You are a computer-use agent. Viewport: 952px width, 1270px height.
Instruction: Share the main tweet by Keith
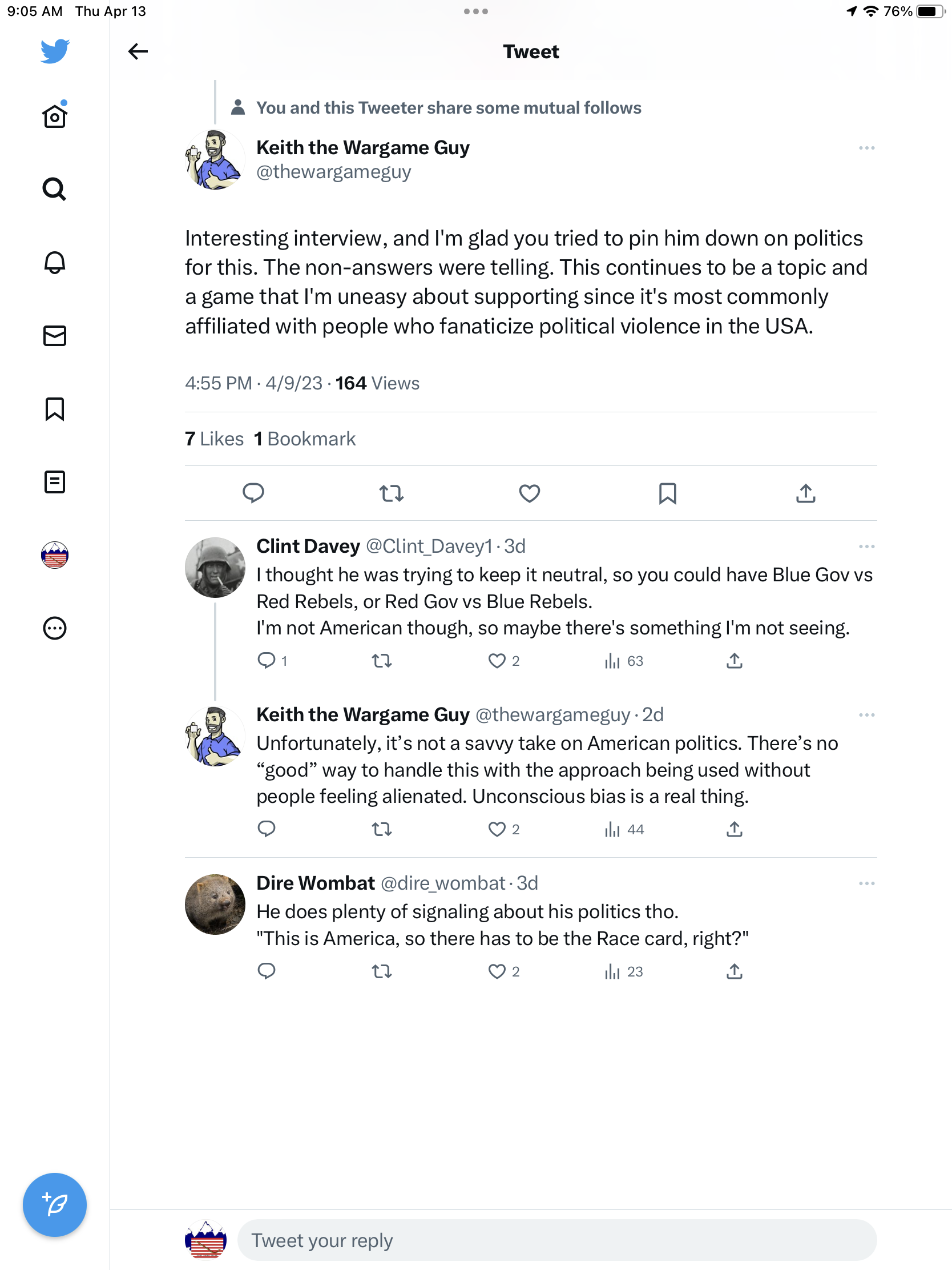click(x=805, y=493)
